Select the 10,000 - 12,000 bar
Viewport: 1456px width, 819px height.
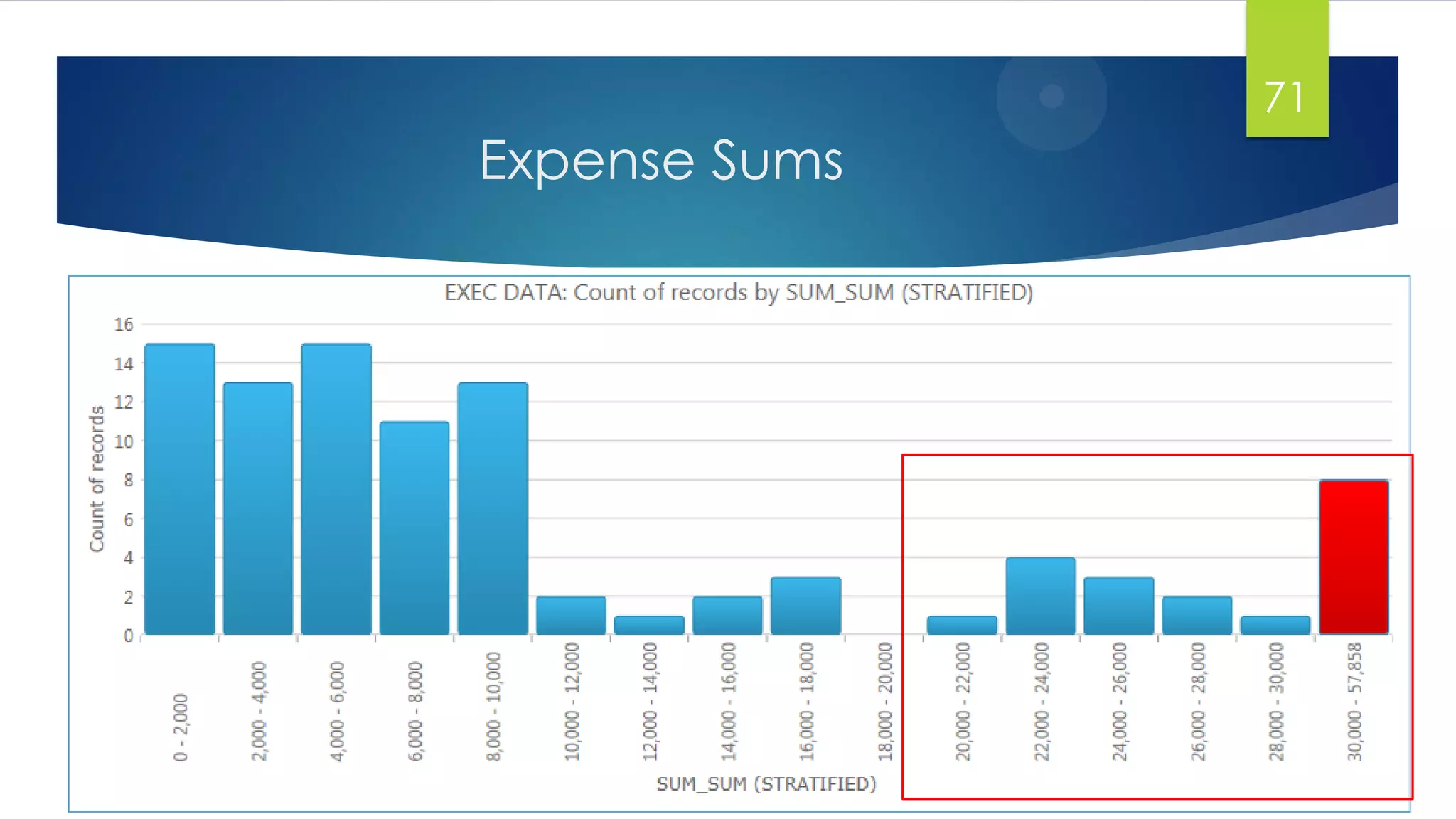point(571,616)
